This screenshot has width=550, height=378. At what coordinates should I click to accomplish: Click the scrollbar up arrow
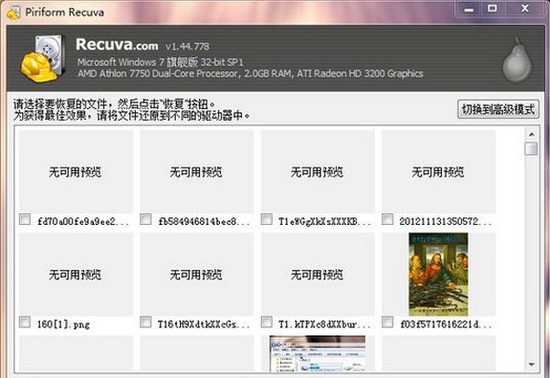pos(531,134)
